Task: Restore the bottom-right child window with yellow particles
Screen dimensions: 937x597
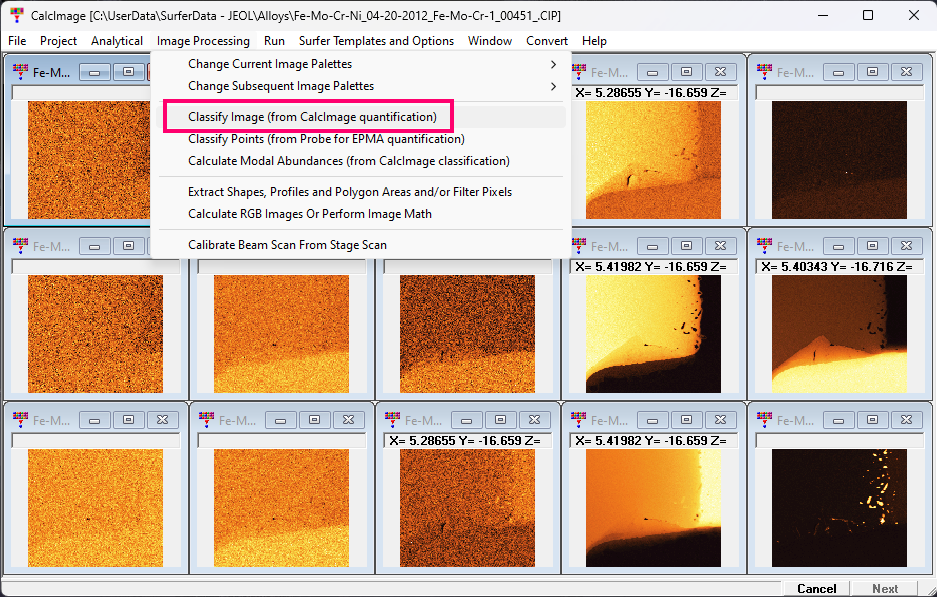Action: pos(872,420)
